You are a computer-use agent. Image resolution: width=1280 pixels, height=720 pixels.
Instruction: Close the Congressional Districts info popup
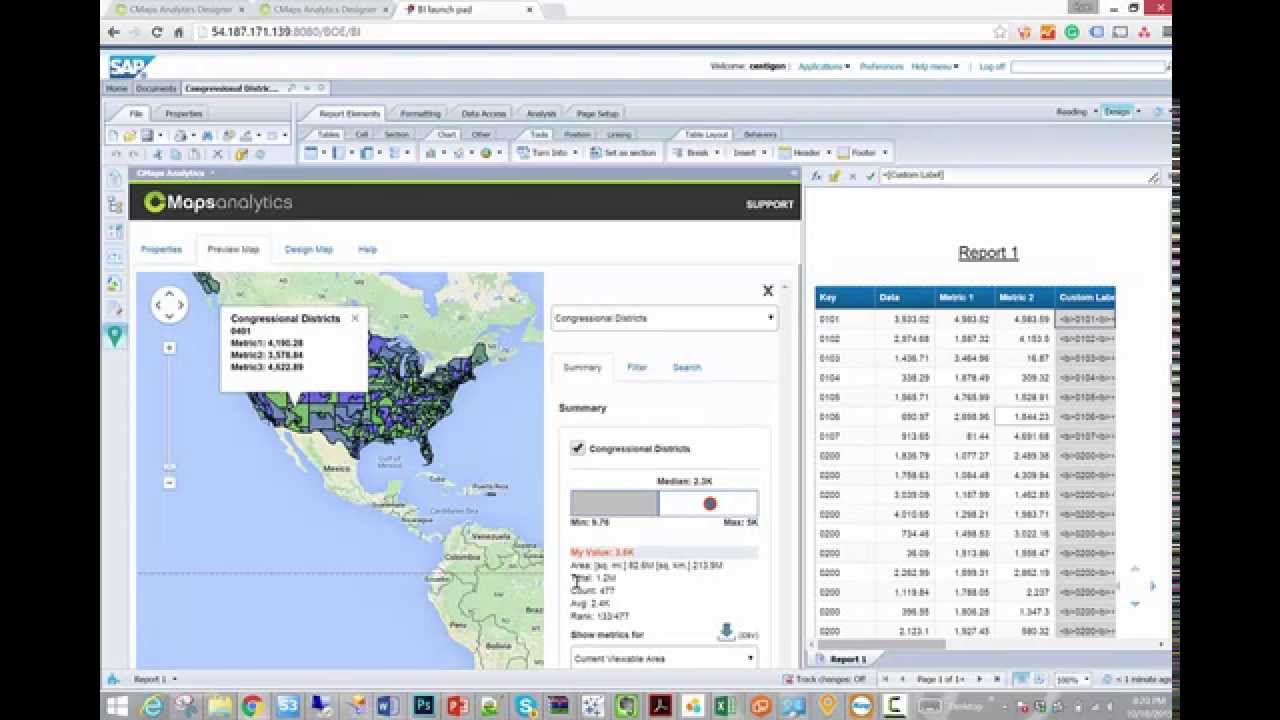[355, 318]
